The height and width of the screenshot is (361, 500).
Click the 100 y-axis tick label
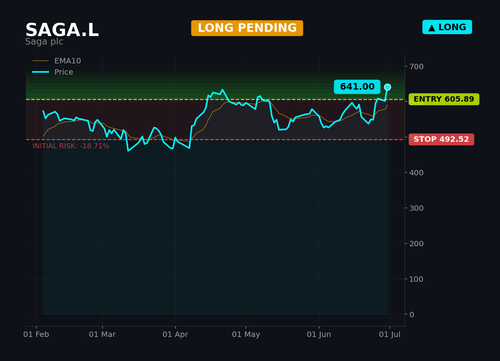(416, 279)
